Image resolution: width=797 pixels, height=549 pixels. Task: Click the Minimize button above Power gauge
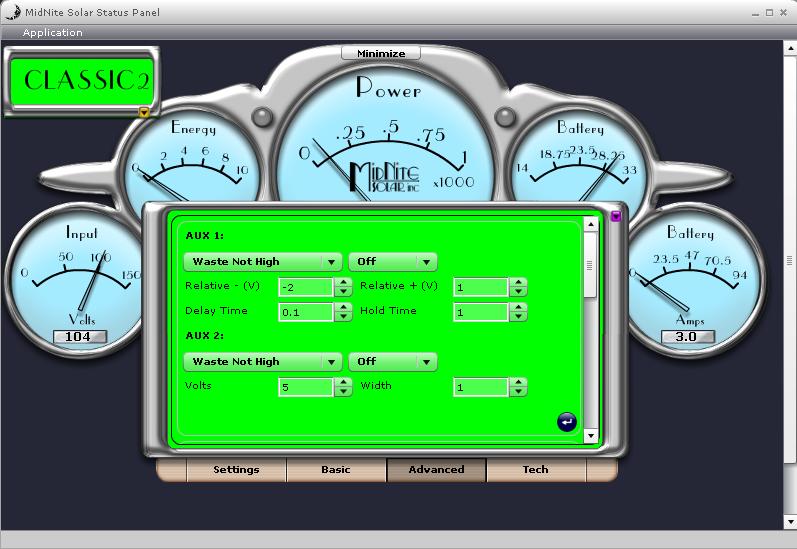point(381,53)
